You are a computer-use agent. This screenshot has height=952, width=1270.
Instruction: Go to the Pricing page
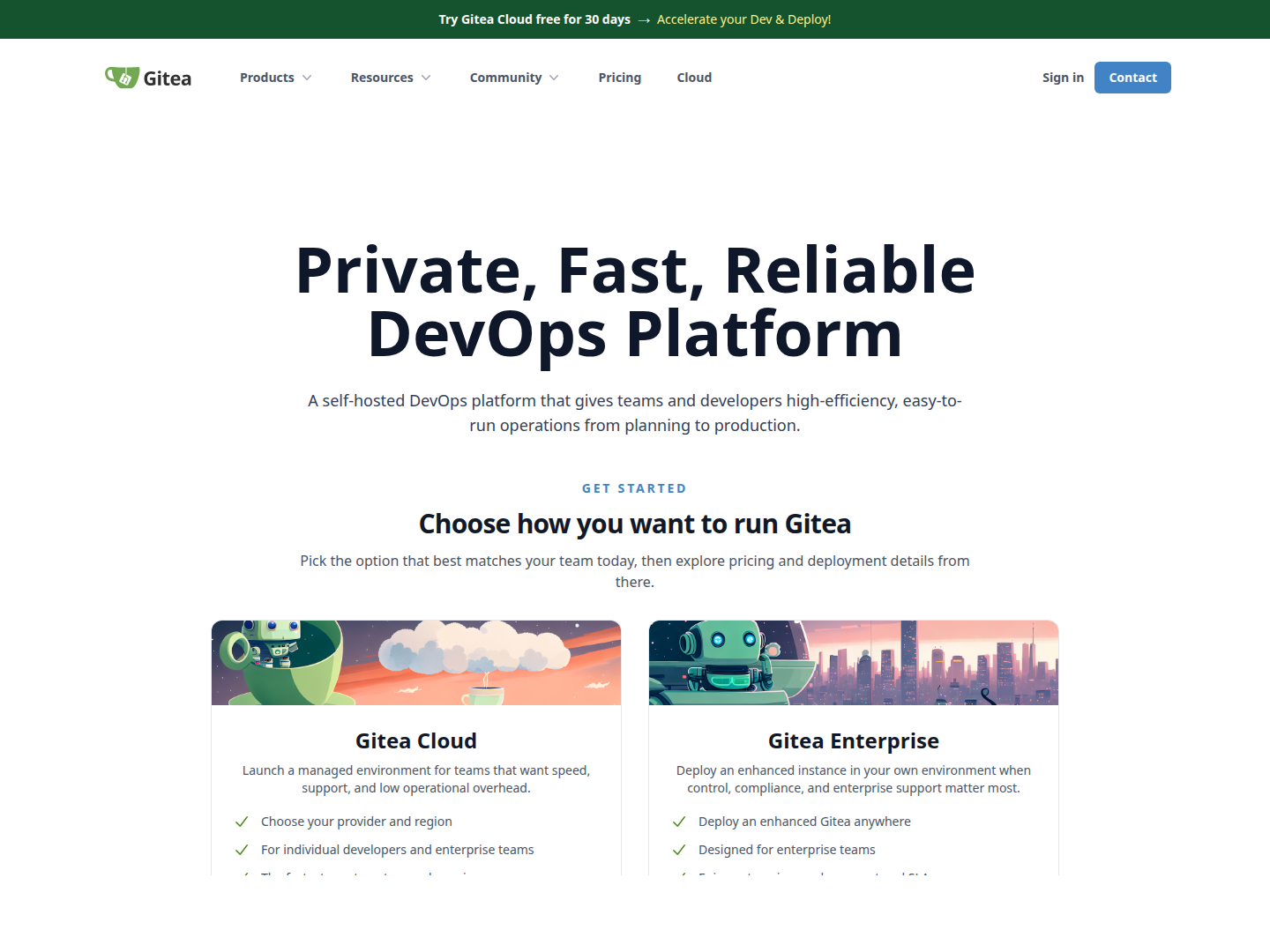click(x=620, y=78)
